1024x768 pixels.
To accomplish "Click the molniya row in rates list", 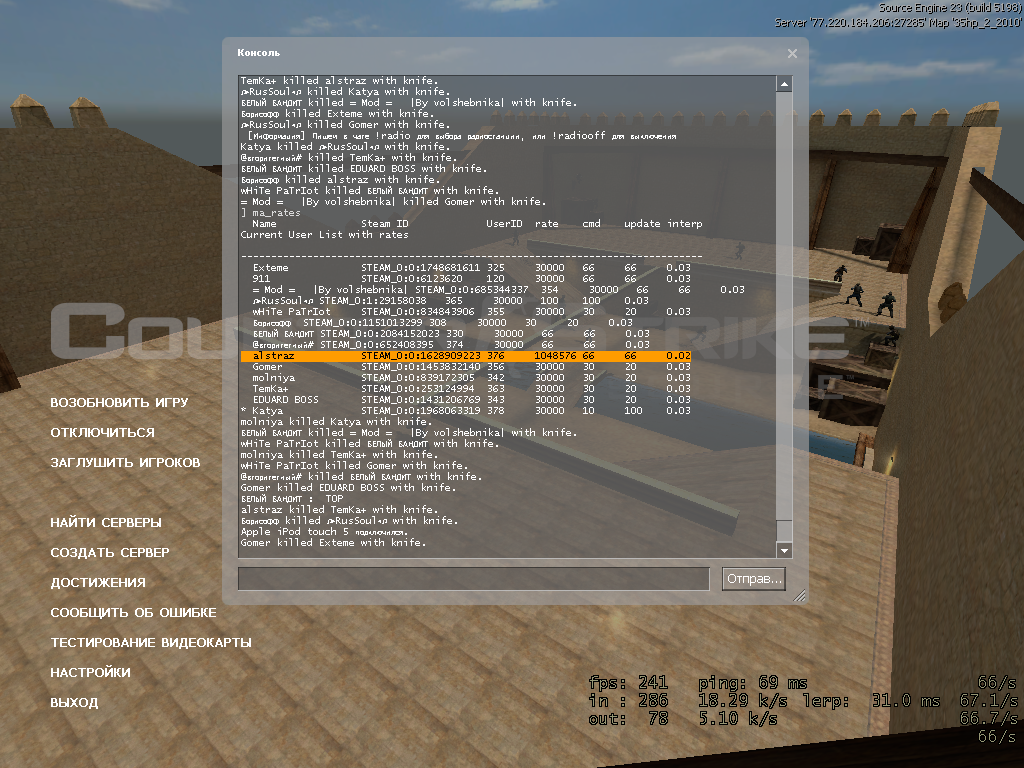I will 472,378.
